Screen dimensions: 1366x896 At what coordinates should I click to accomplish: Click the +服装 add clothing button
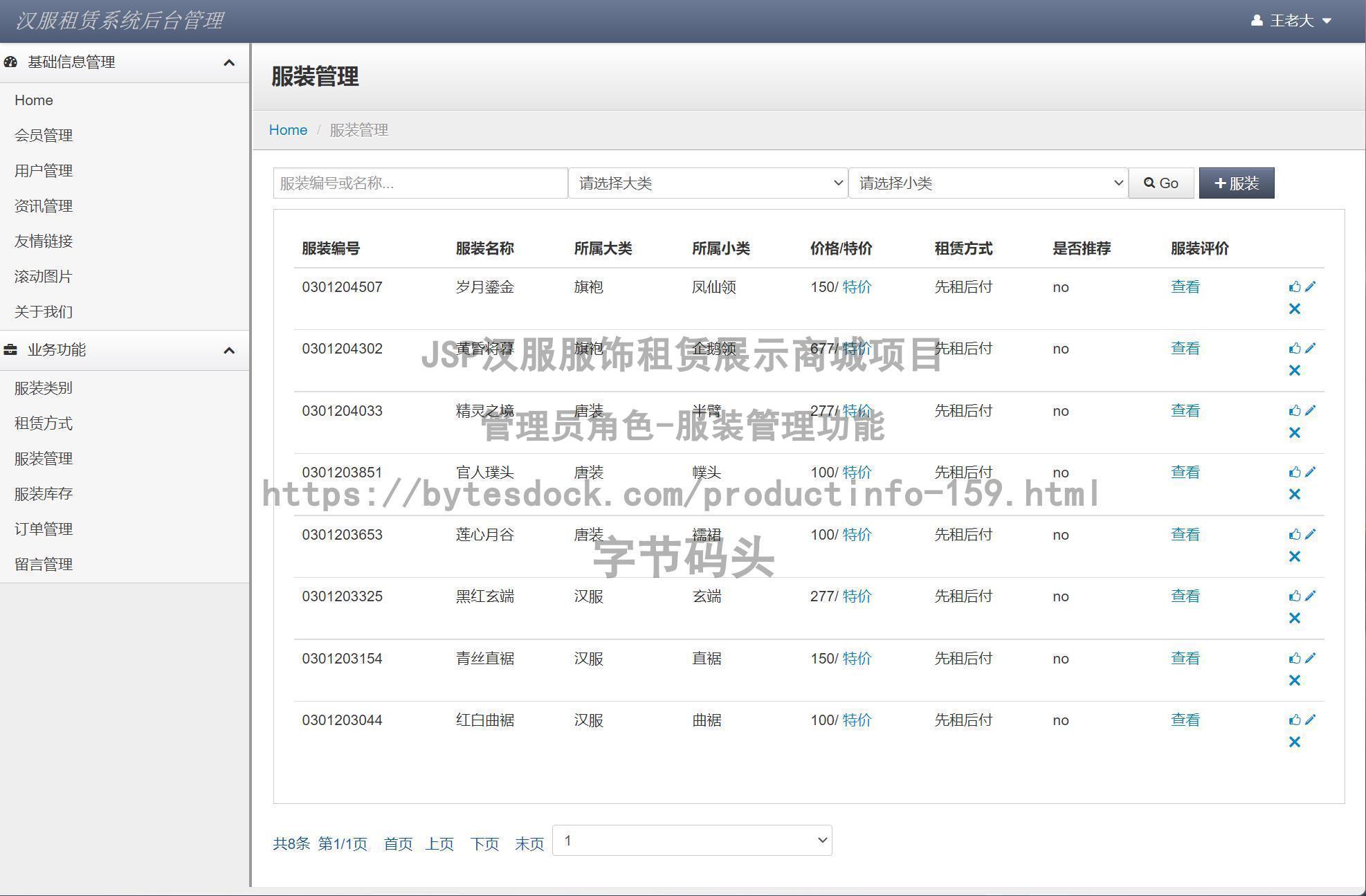[x=1236, y=183]
